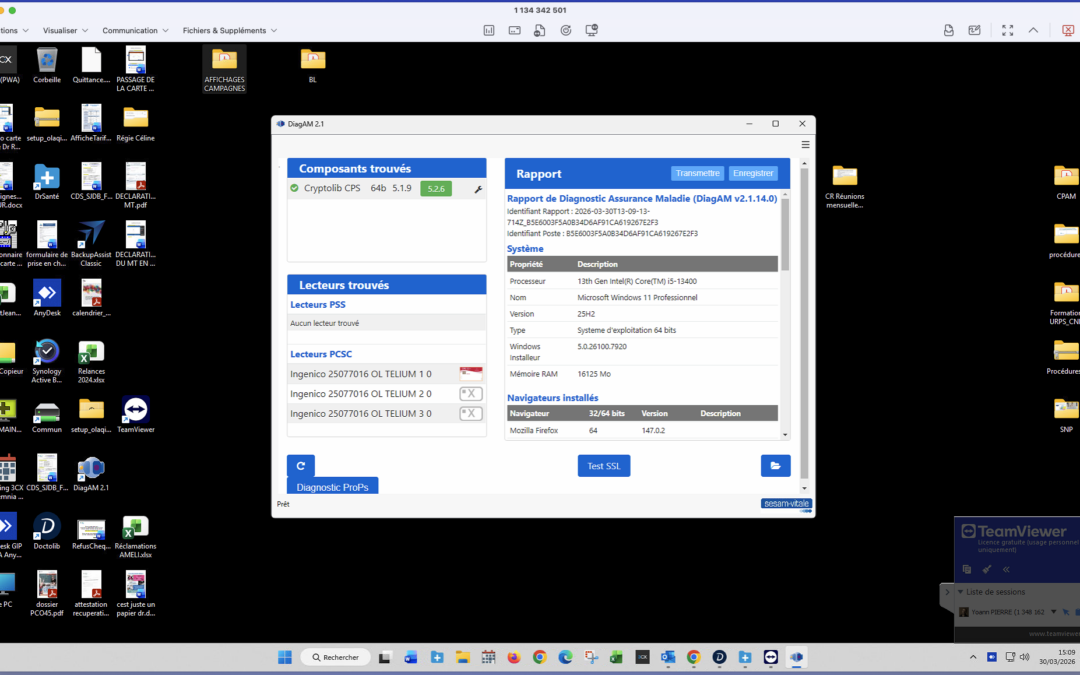Expand the Fichiers & Suppléments menu
Screen dimensions: 1080x675
(229, 31)
